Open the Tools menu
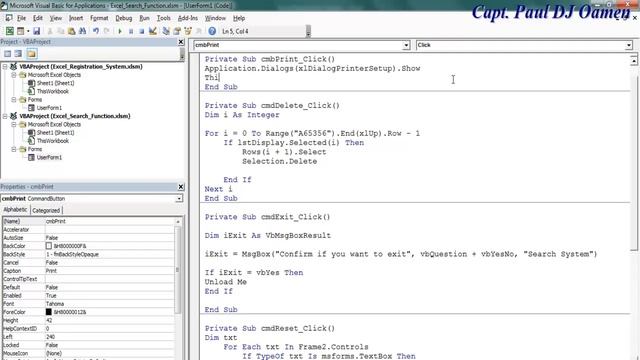Screen dimensions: 640x360 coord(163,18)
